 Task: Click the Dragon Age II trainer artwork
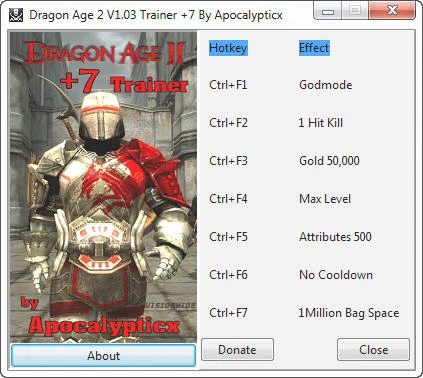click(x=103, y=187)
